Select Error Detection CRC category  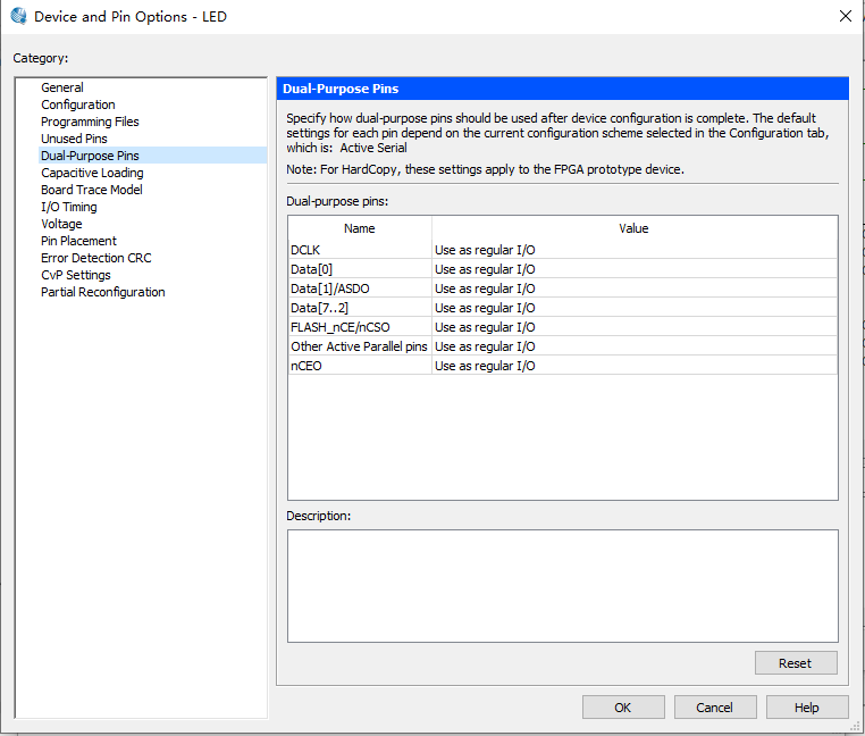96,258
